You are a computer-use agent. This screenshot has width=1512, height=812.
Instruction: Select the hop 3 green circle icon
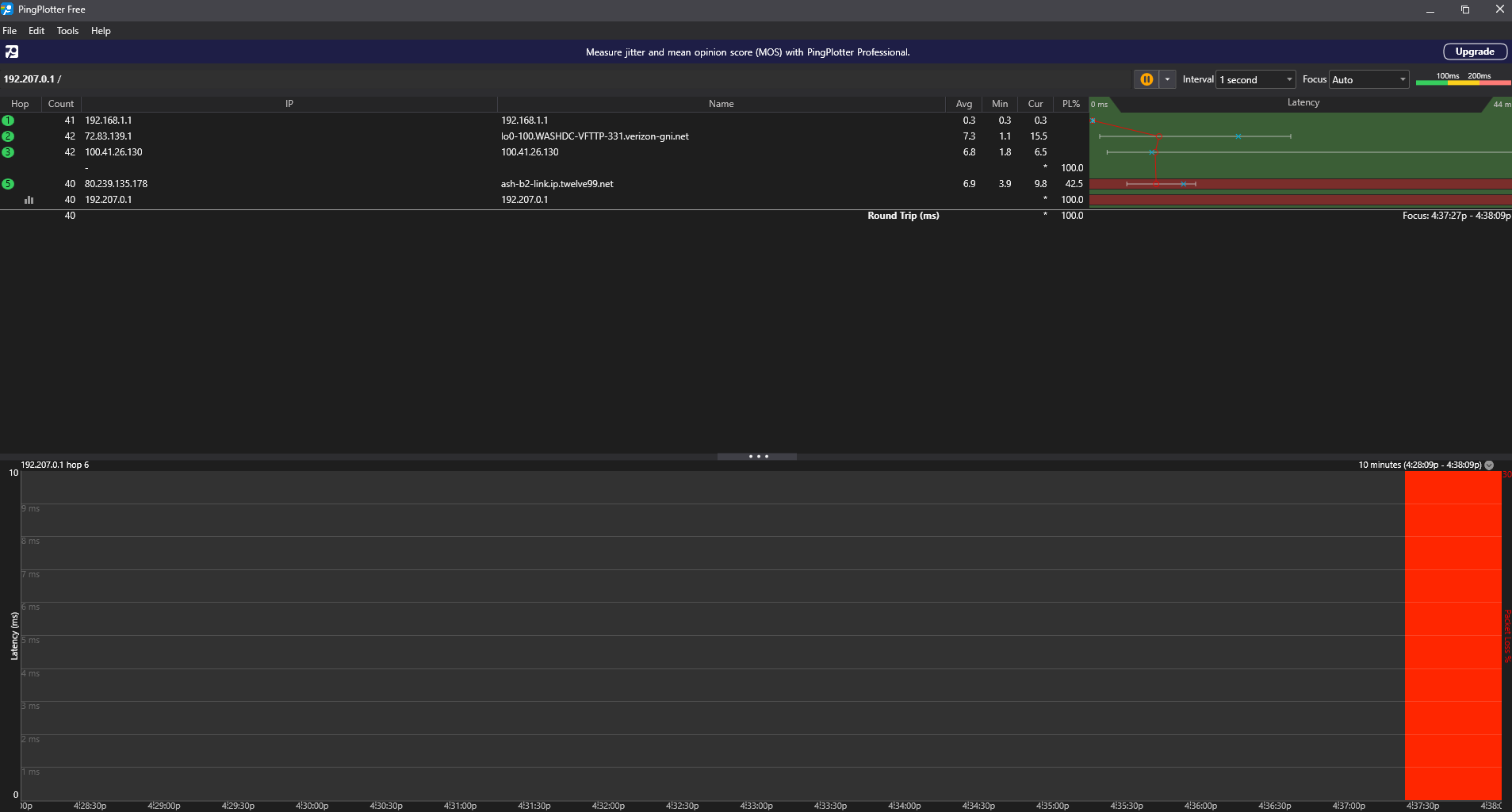click(8, 152)
